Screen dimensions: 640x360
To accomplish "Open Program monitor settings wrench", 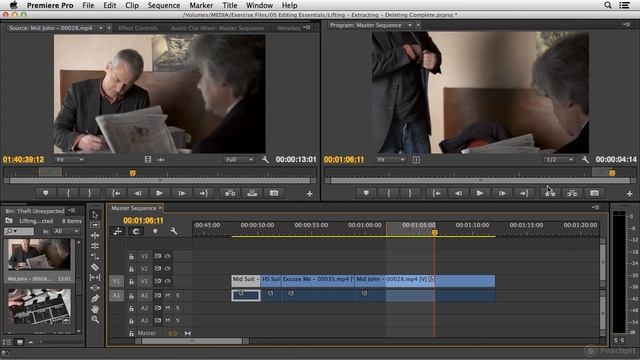I will (585, 160).
